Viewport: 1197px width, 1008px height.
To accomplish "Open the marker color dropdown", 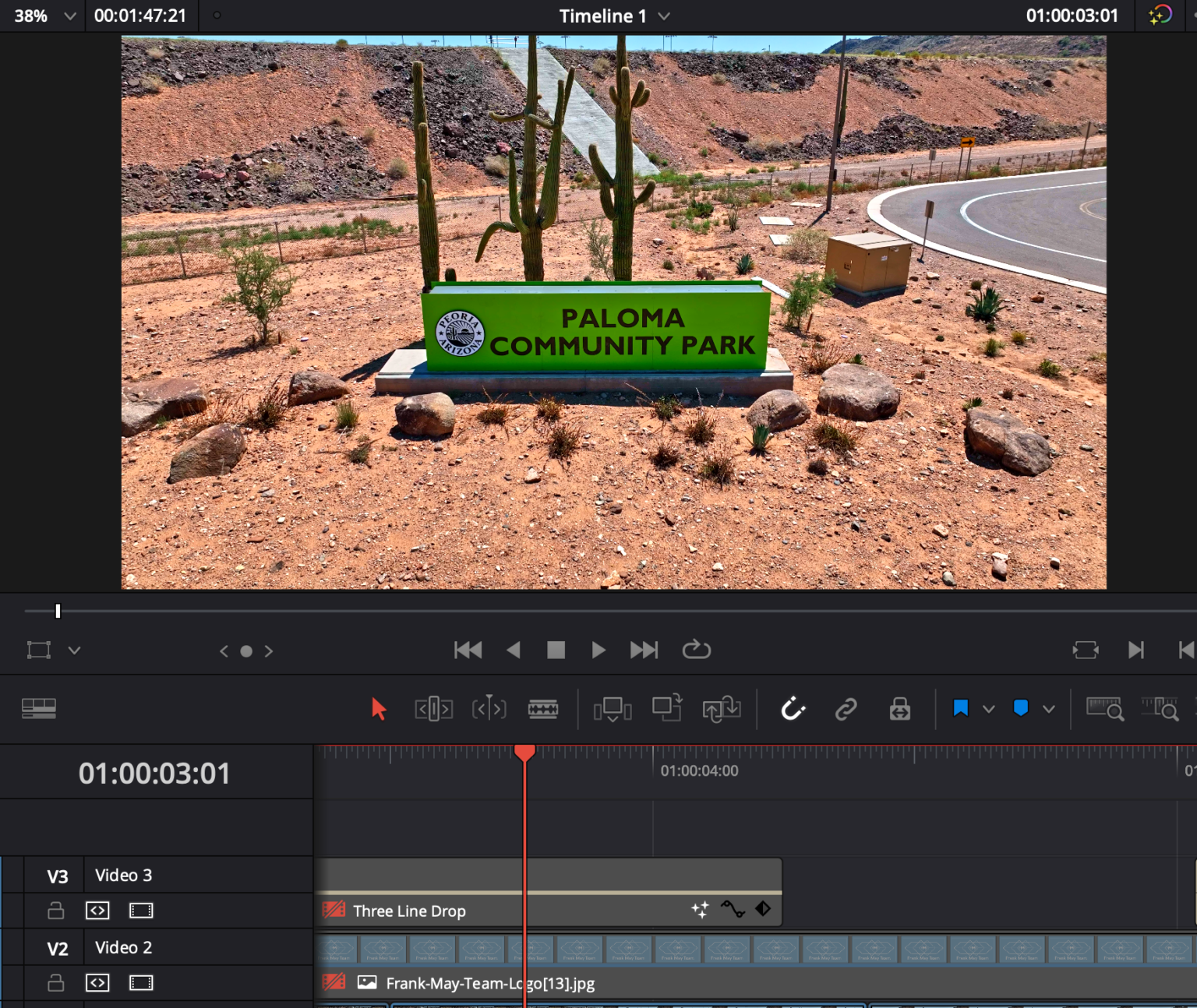I will (x=1050, y=709).
